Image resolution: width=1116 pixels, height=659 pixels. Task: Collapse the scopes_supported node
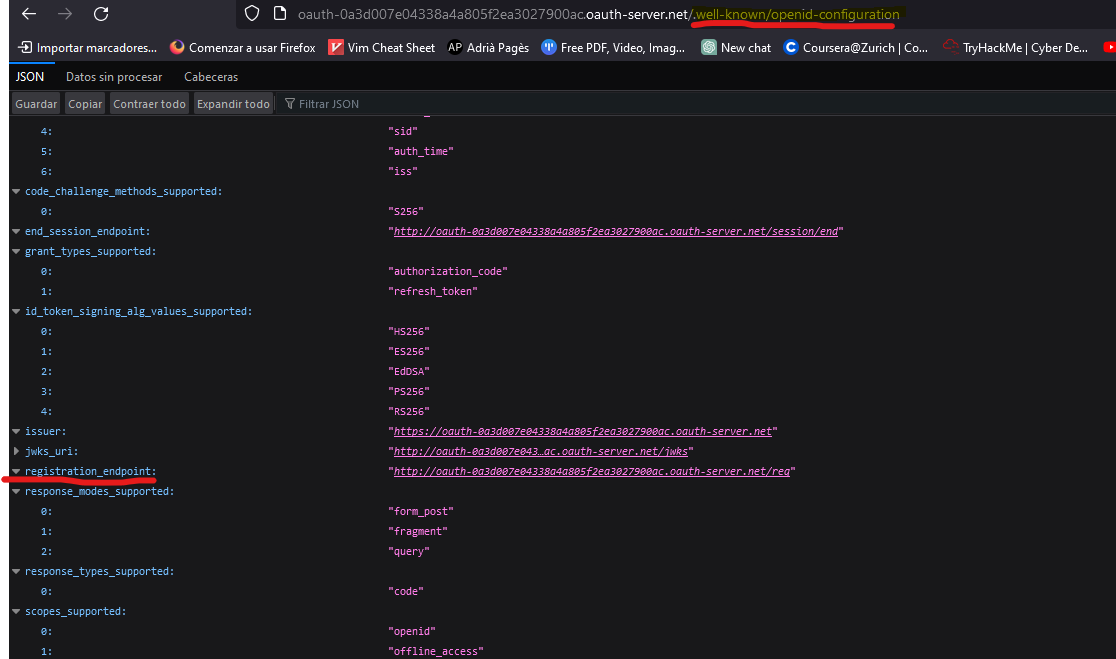click(16, 611)
